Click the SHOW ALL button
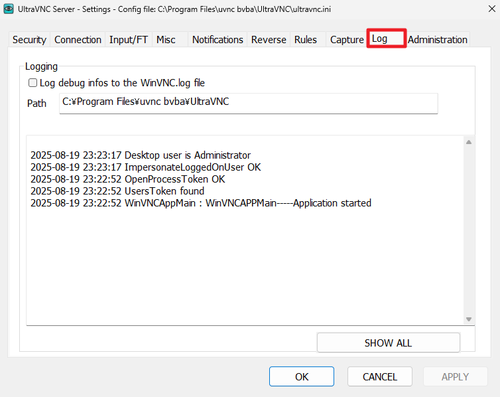Viewport: 500px width, 397px height. point(388,343)
